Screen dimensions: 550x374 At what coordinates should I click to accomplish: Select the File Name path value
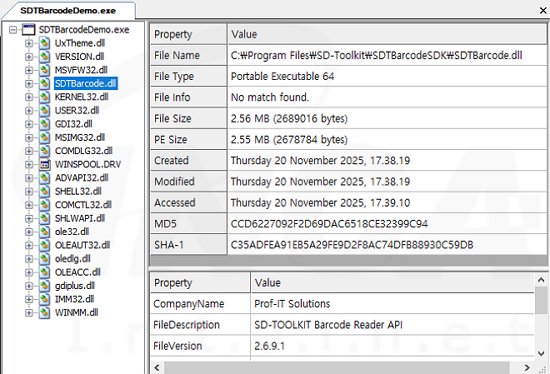pos(387,55)
